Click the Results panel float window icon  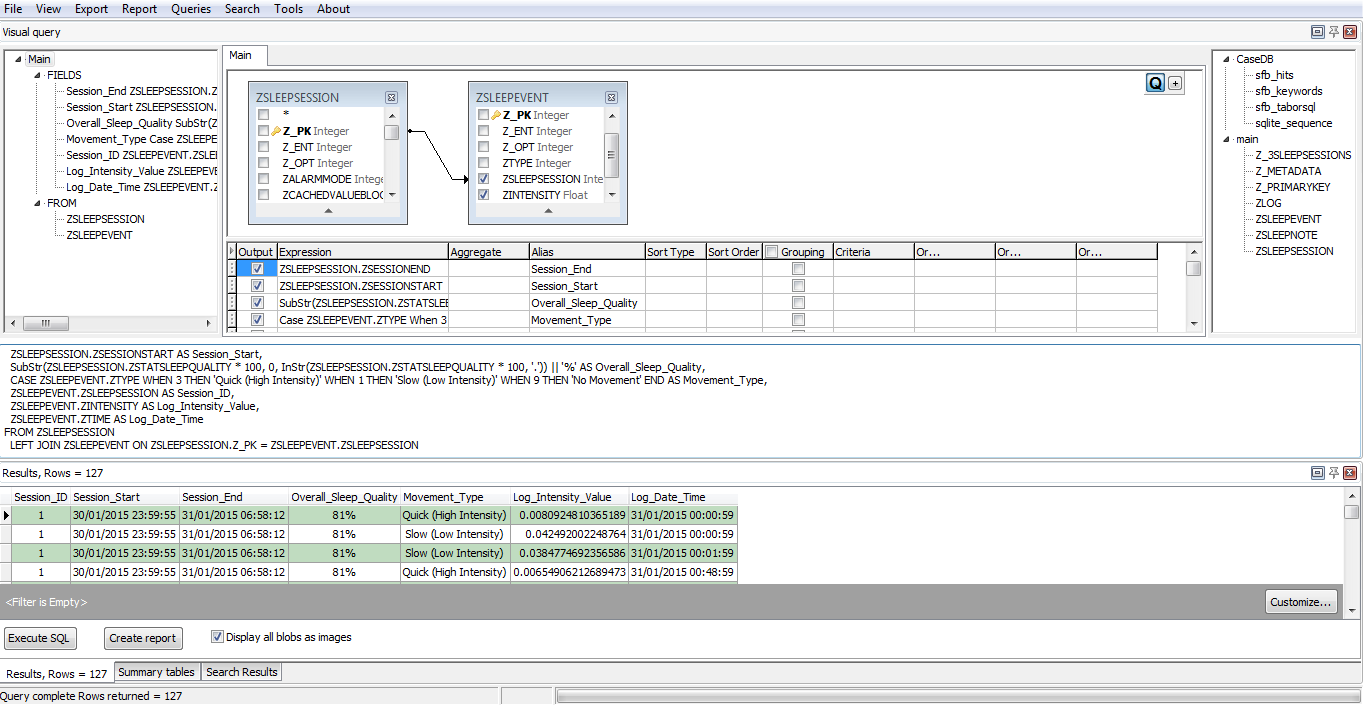[1317, 473]
